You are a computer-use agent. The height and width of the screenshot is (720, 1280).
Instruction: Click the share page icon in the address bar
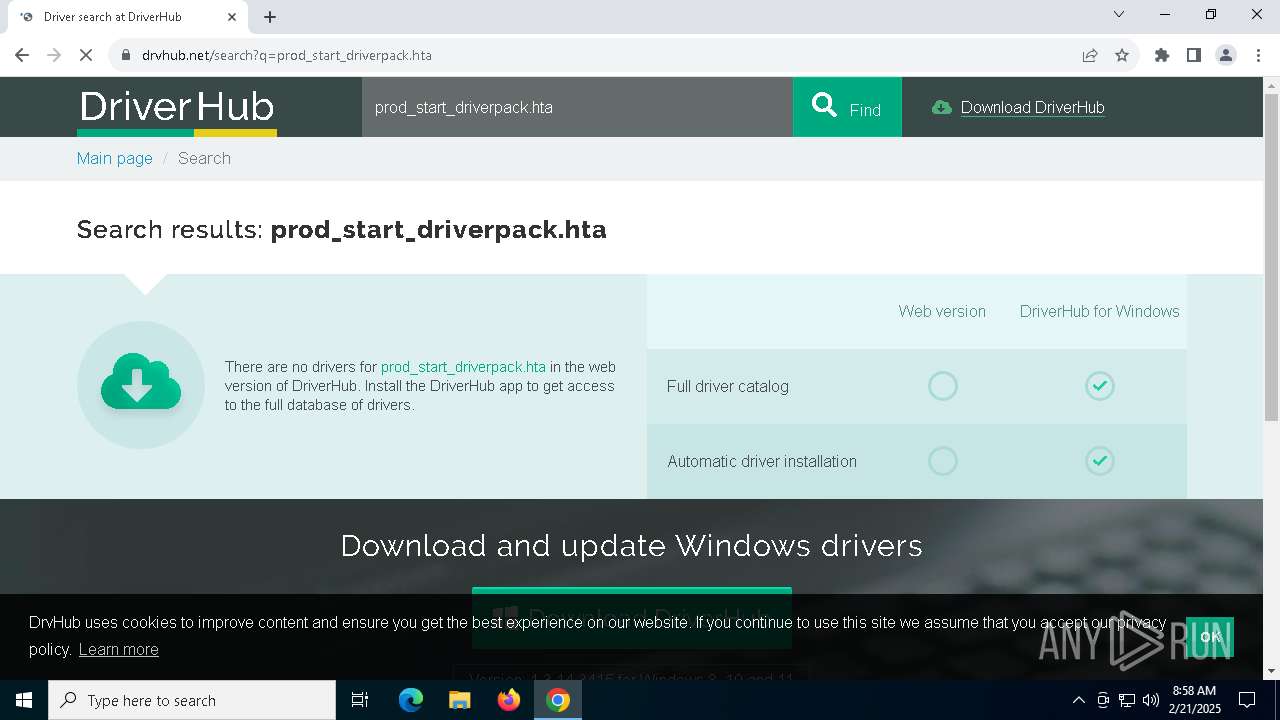[1090, 55]
